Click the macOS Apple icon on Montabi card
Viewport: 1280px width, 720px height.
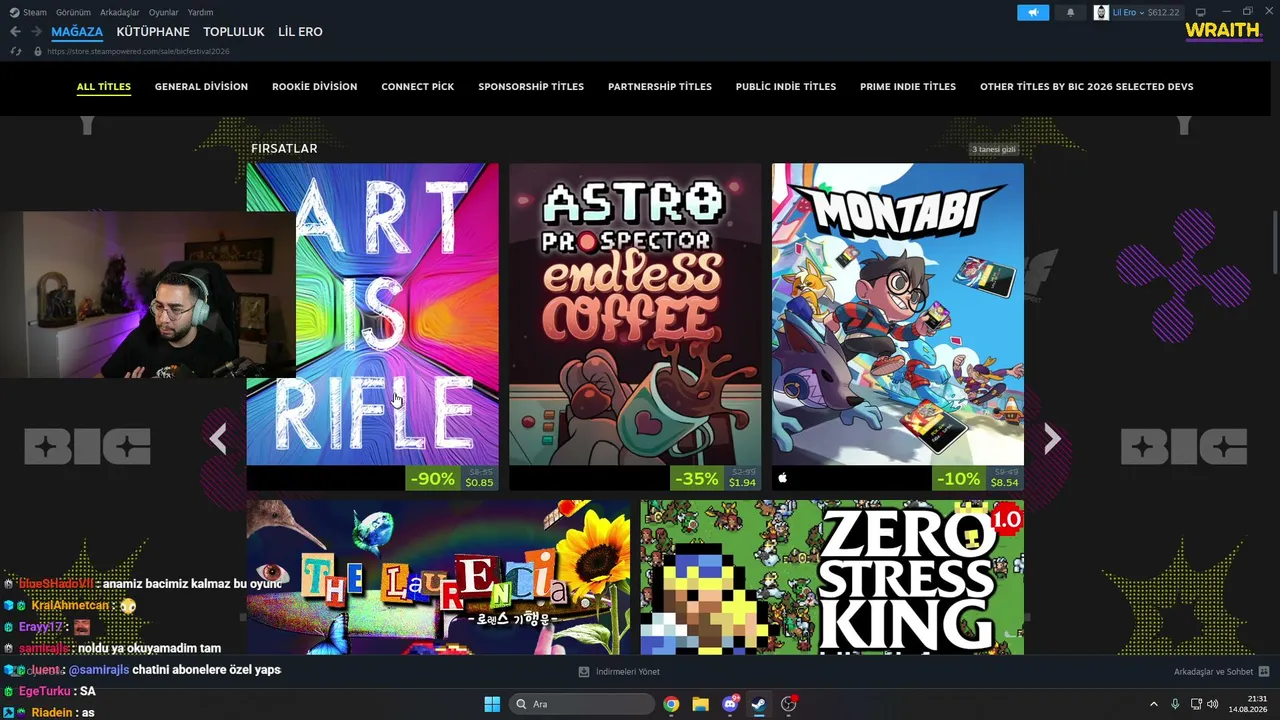click(x=782, y=478)
